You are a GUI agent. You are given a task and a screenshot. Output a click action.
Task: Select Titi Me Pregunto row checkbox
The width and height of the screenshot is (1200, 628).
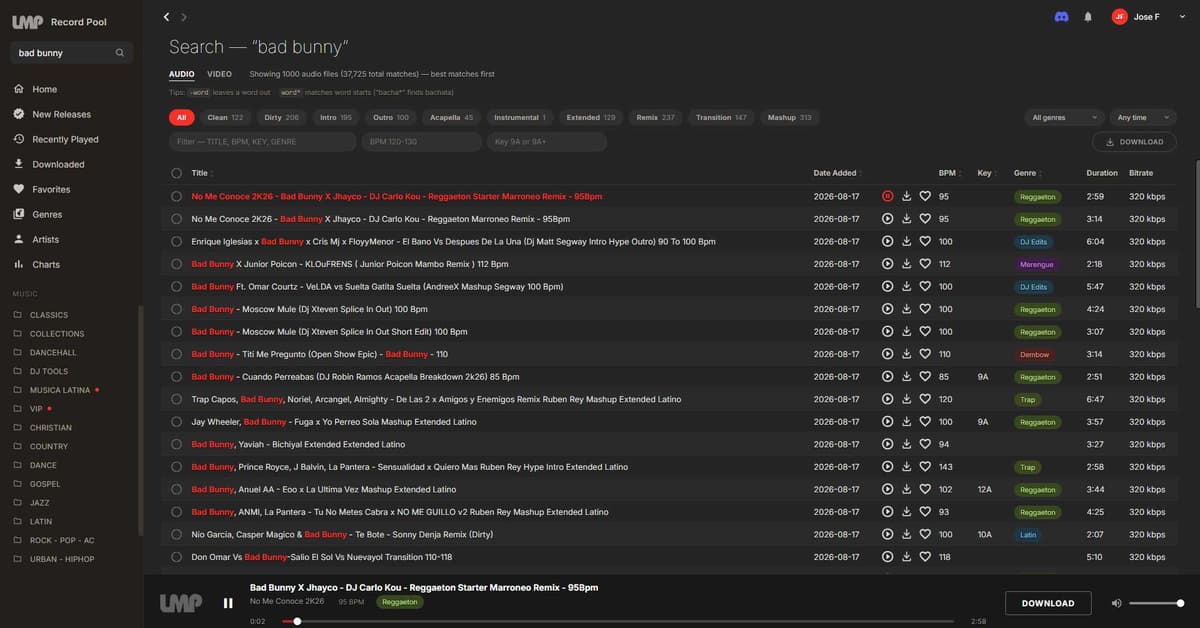(x=177, y=354)
